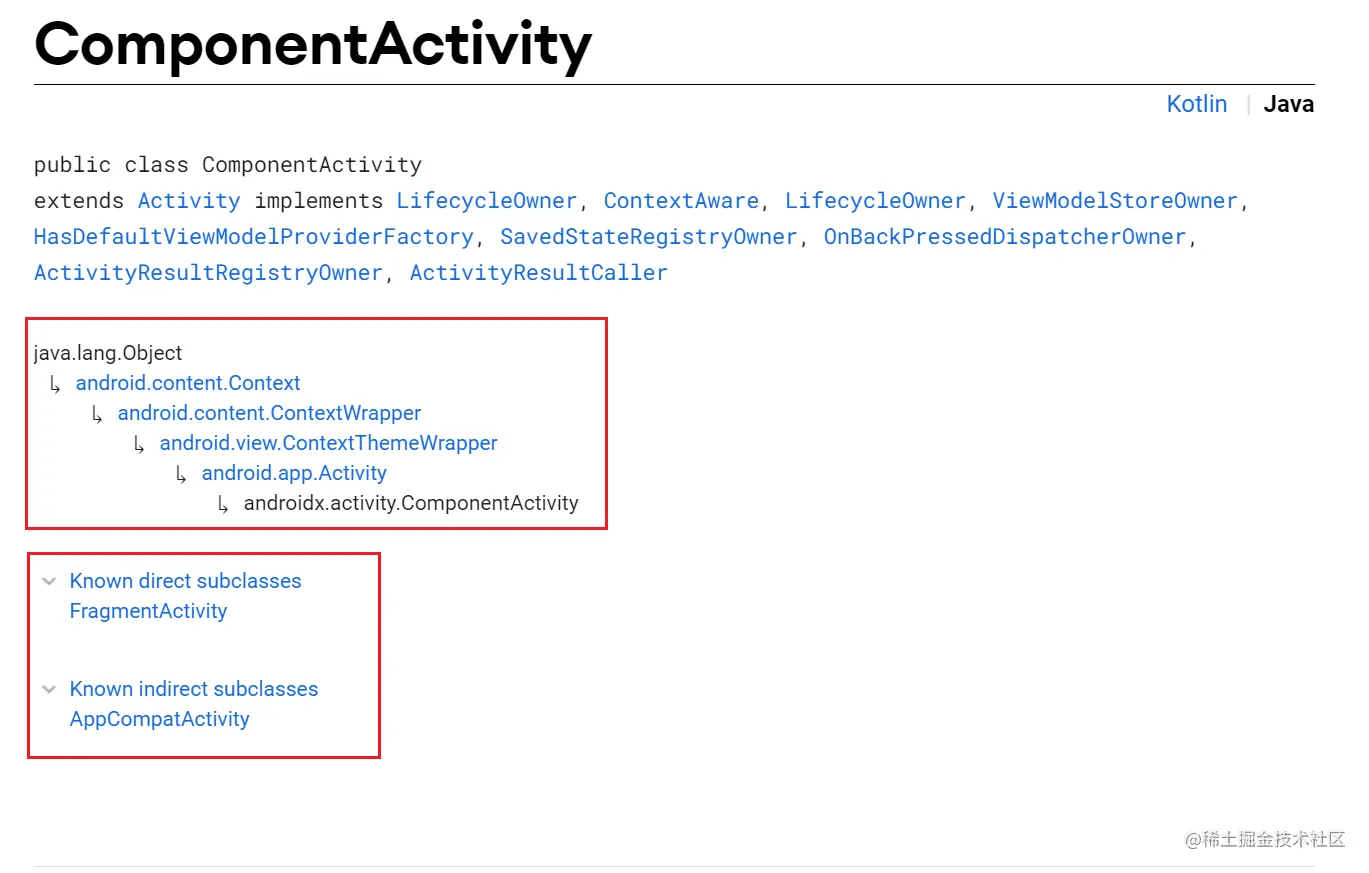This screenshot has height=873, width=1369.
Task: Select the Java language tab
Action: [x=1288, y=104]
